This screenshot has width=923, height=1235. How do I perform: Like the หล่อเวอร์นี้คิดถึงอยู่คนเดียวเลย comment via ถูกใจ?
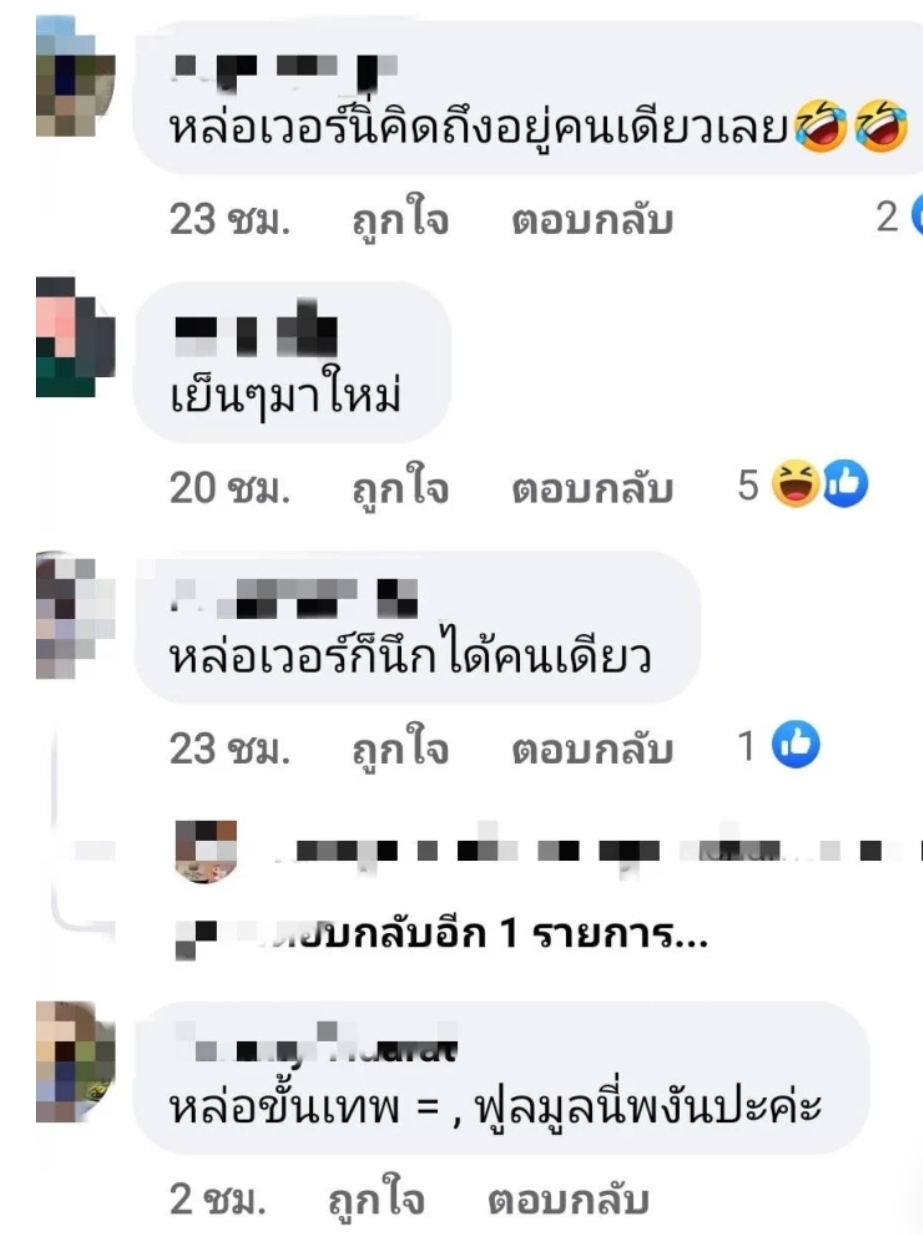click(390, 220)
